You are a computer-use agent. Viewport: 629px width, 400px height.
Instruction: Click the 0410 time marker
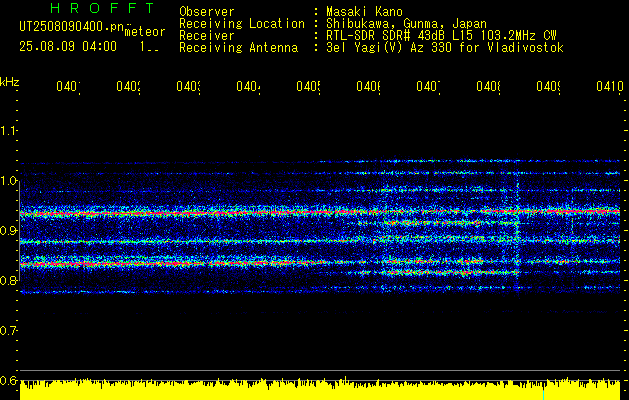click(609, 87)
